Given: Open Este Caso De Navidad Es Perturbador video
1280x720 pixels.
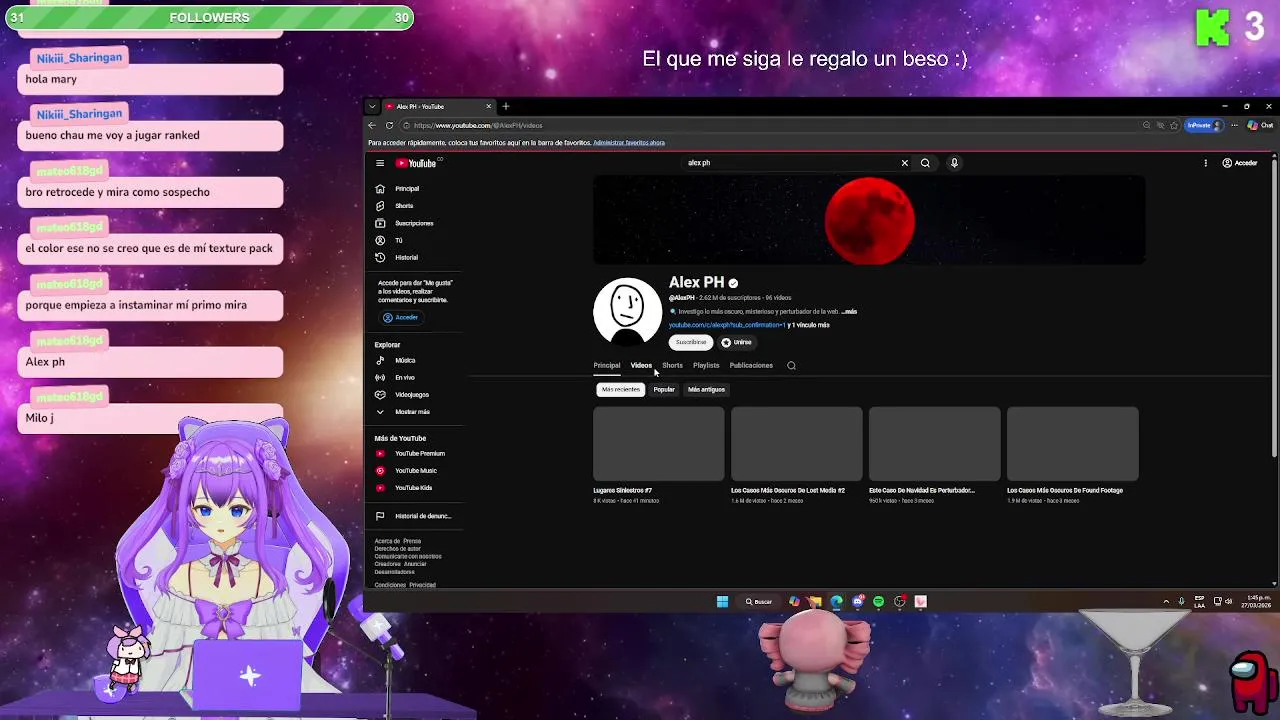Looking at the screenshot, I should [x=934, y=444].
